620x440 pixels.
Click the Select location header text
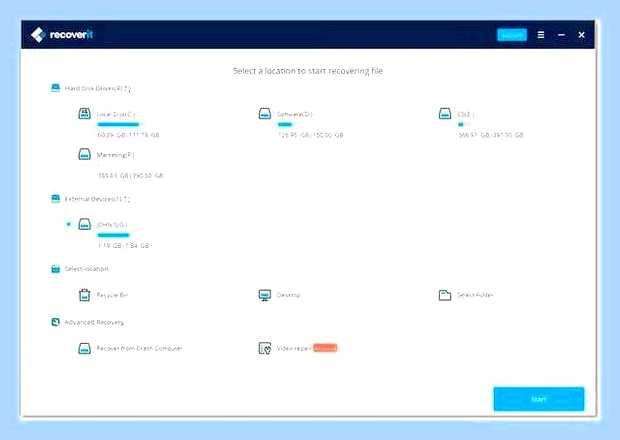pos(87,269)
